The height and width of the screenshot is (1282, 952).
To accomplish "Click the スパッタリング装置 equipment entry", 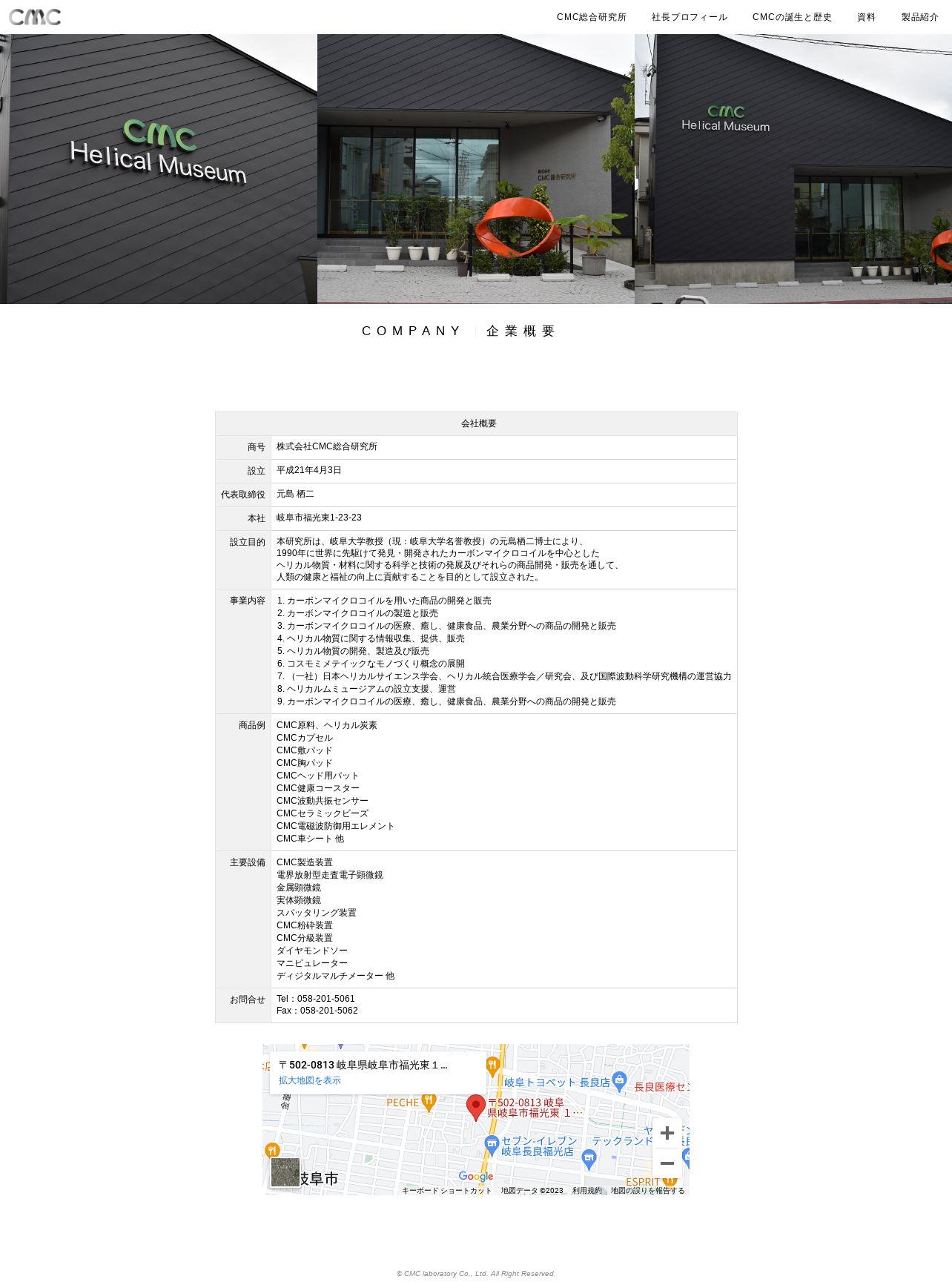I will click(317, 913).
